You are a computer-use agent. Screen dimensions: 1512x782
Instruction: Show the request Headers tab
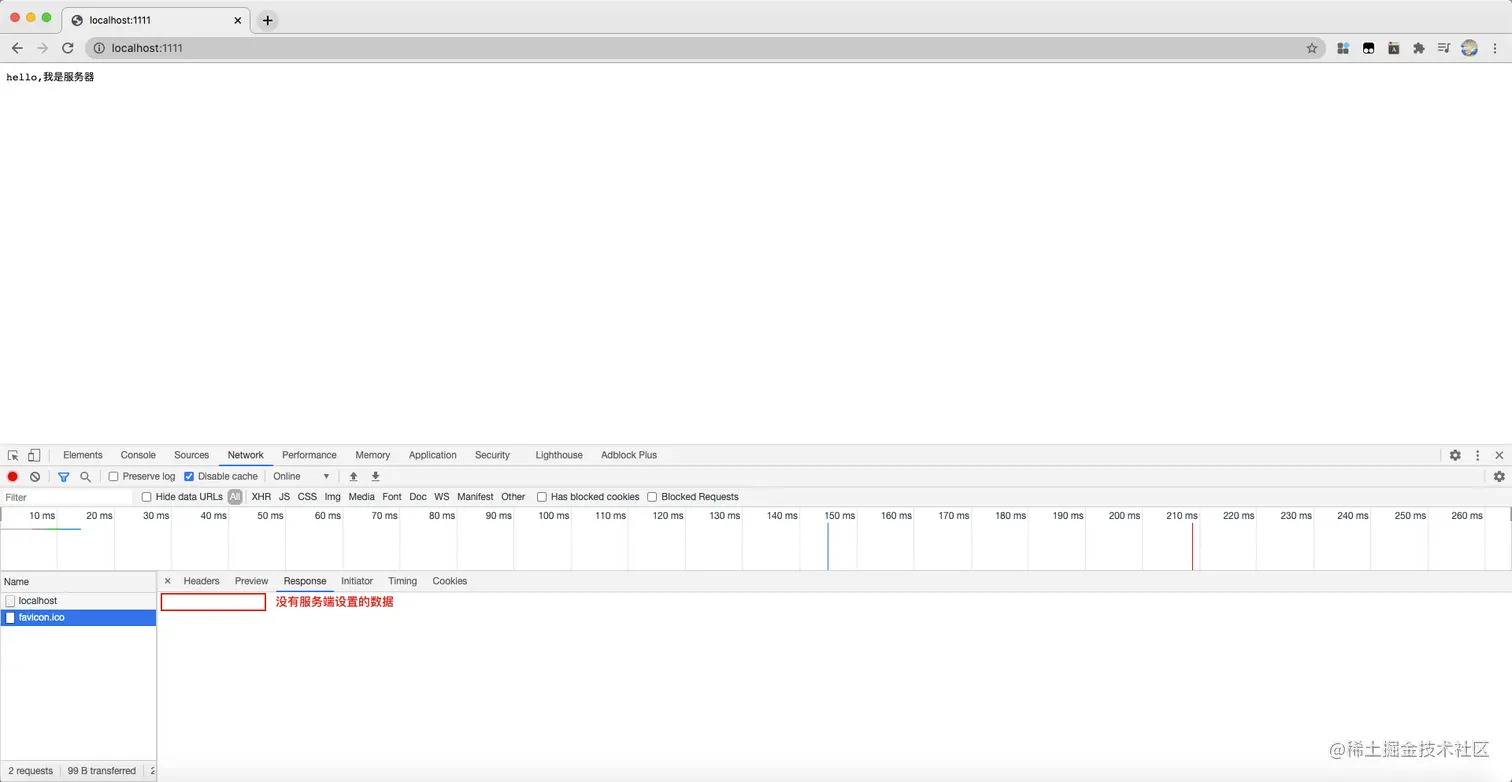tap(201, 581)
